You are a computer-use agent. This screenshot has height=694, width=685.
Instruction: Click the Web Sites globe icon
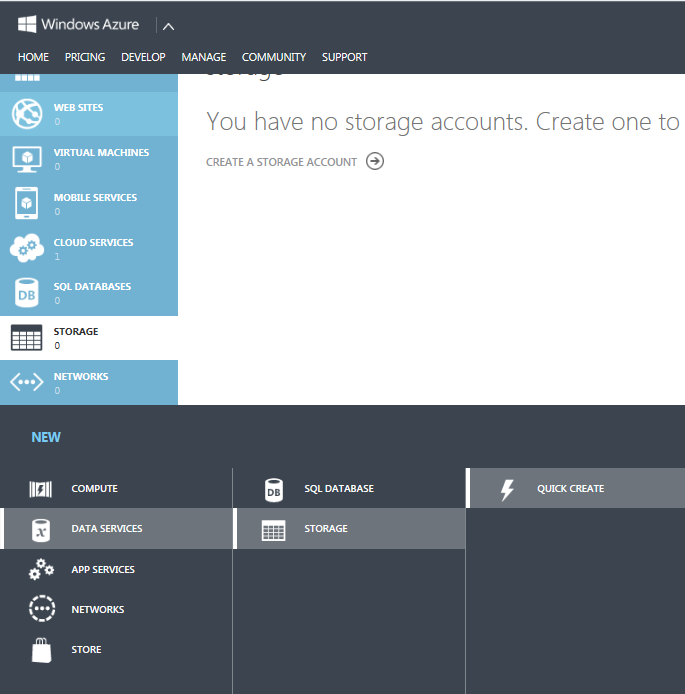[26, 114]
